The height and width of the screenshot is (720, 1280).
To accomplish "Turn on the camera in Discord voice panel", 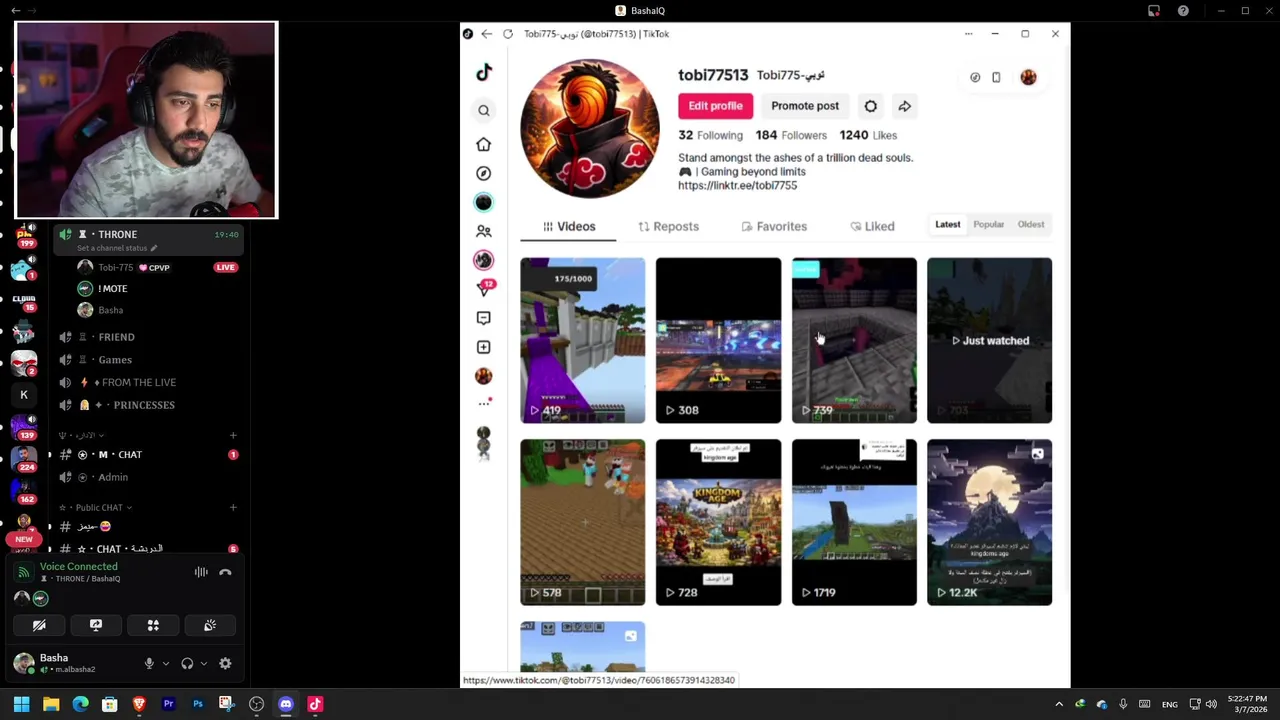I will [x=39, y=625].
